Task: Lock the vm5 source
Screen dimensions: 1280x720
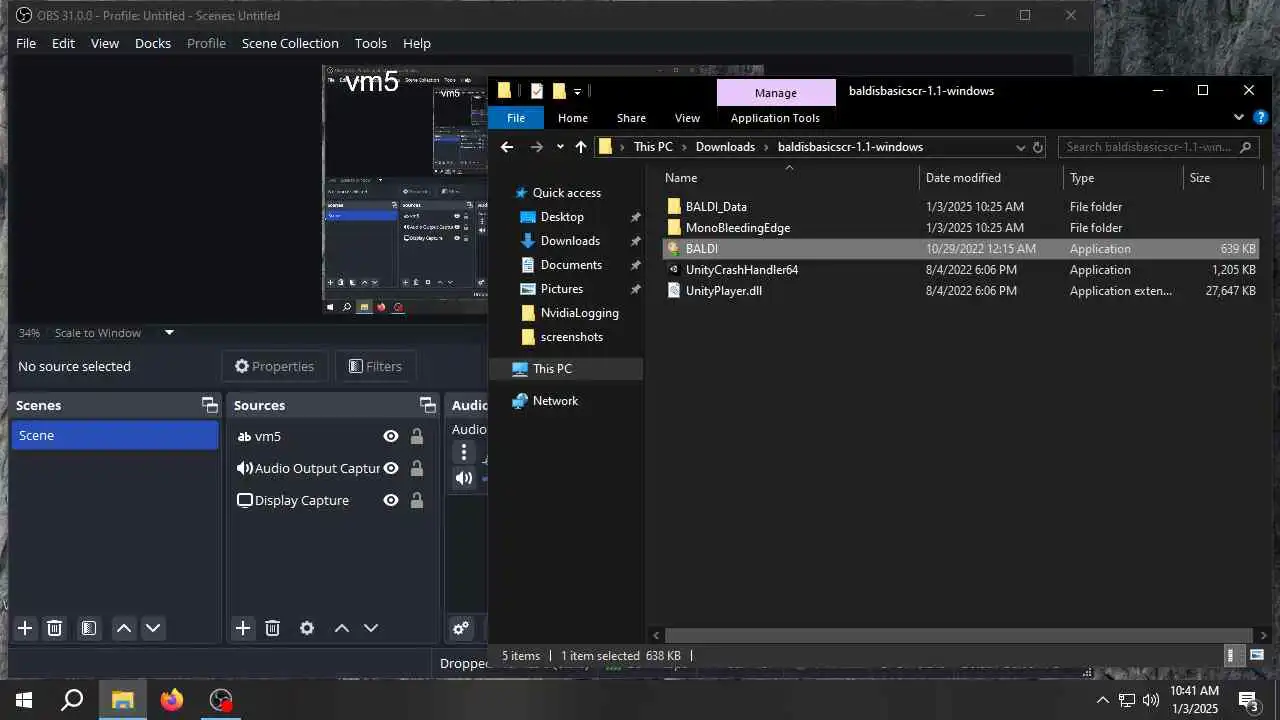Action: coord(417,436)
